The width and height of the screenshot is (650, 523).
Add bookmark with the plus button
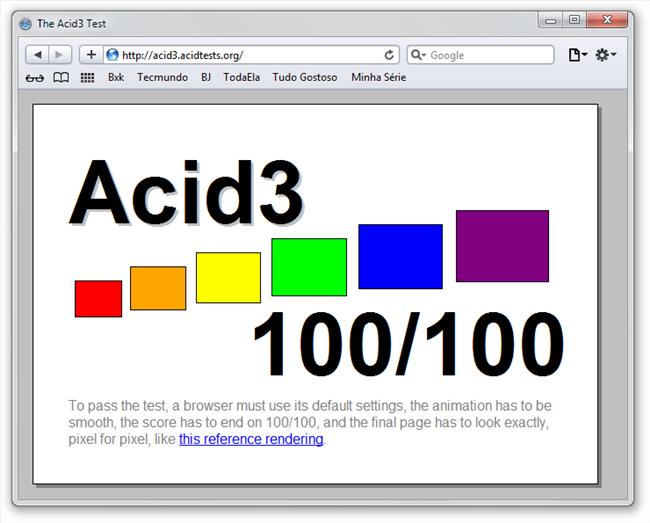(x=91, y=55)
